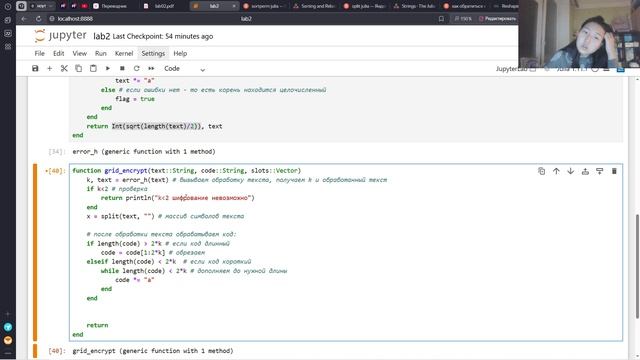Open the Kernel menu
The width and height of the screenshot is (640, 360).
pos(124,53)
